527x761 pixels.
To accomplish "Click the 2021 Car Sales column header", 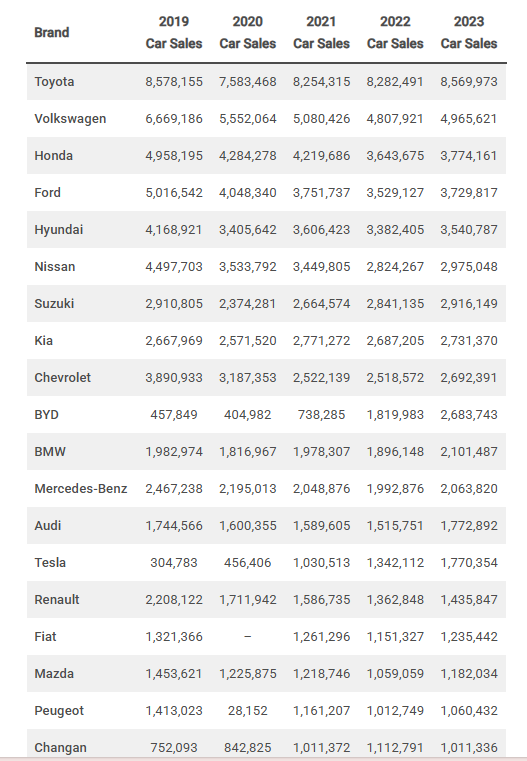I will point(321,33).
